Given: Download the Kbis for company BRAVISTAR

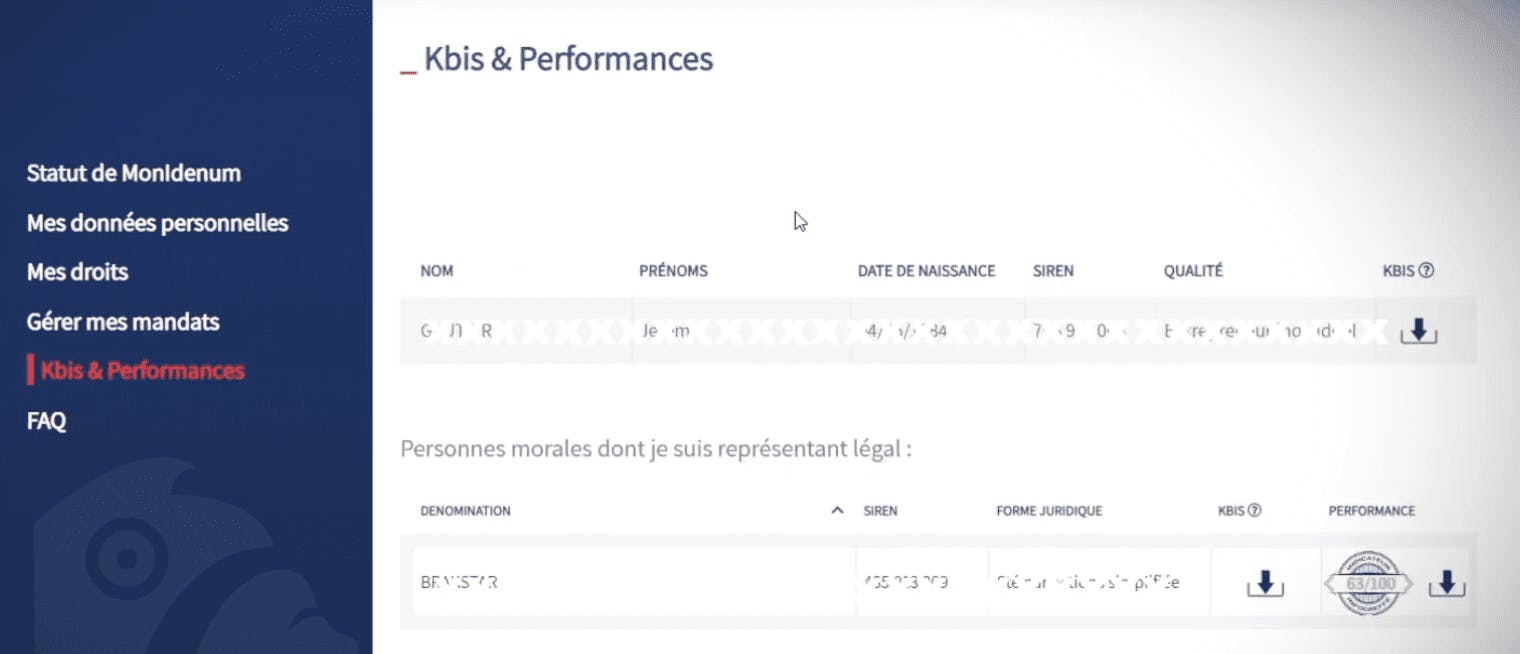Looking at the screenshot, I should [1263, 581].
